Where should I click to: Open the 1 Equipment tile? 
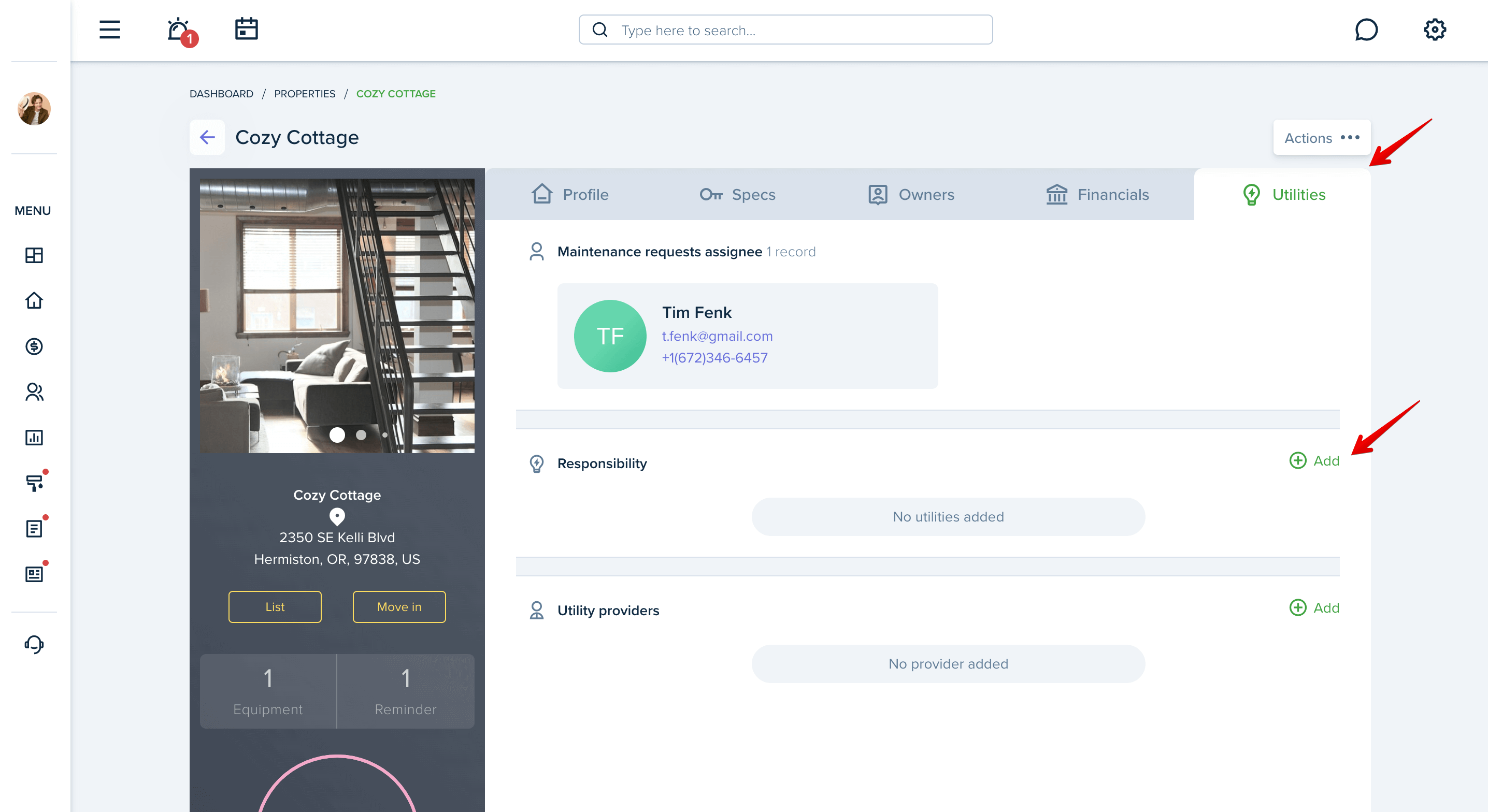[x=268, y=691]
